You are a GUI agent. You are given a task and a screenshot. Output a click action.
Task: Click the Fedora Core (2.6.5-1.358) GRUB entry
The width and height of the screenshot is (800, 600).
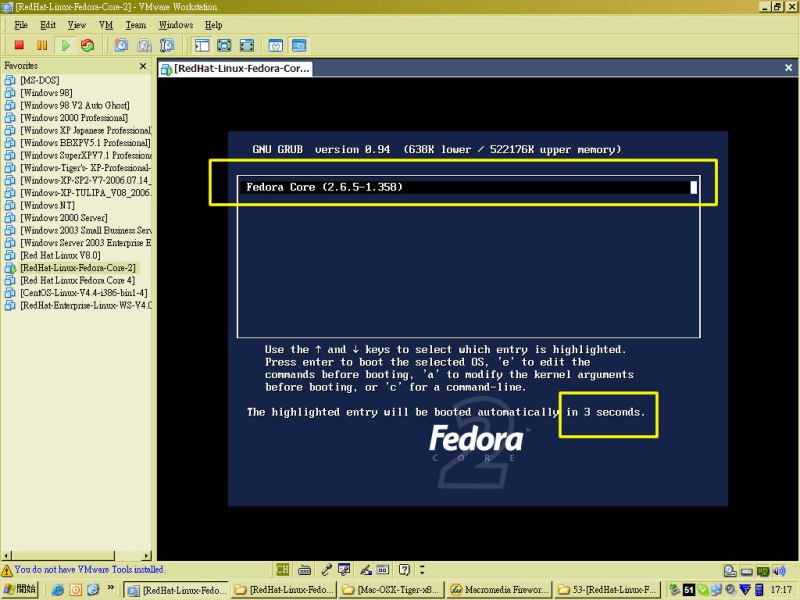(468, 187)
